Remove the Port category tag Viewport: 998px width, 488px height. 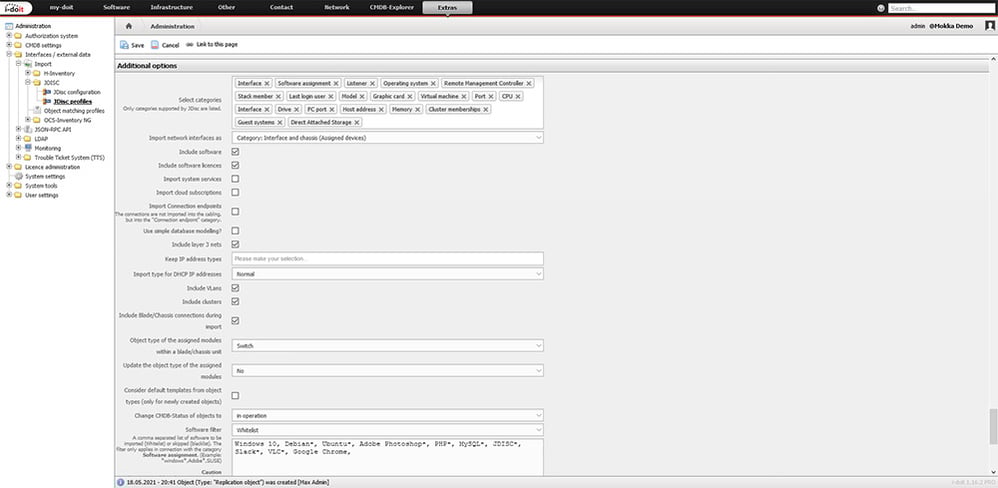[x=491, y=96]
